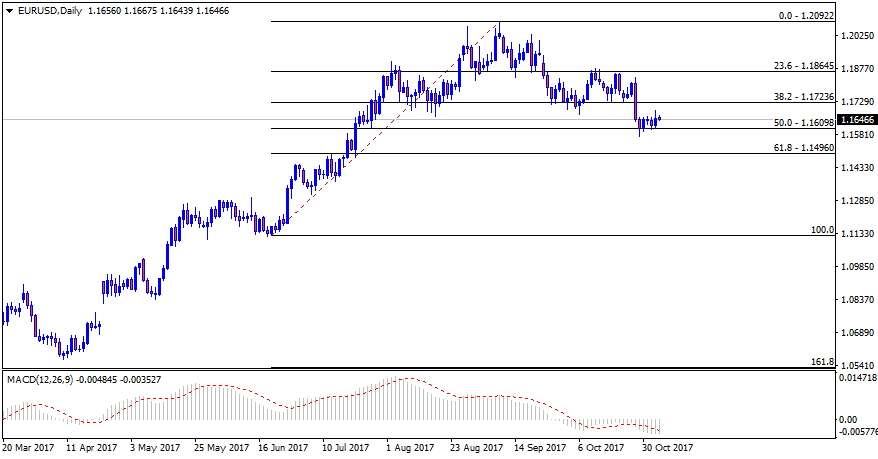The height and width of the screenshot is (459, 878).
Task: Click 1.05410 on the price axis
Action: 856,366
